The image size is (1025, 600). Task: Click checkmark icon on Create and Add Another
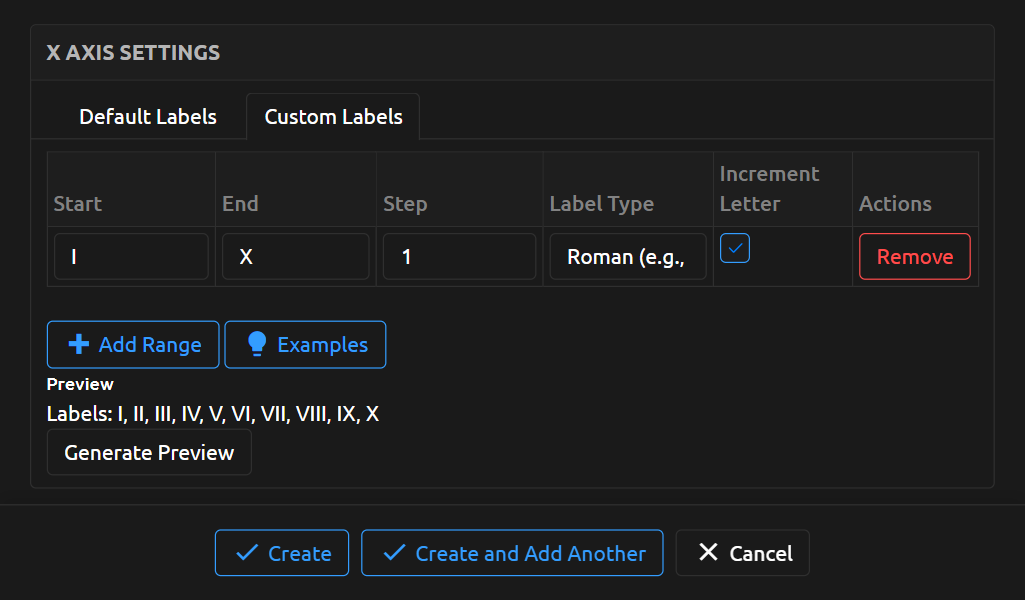pos(394,553)
